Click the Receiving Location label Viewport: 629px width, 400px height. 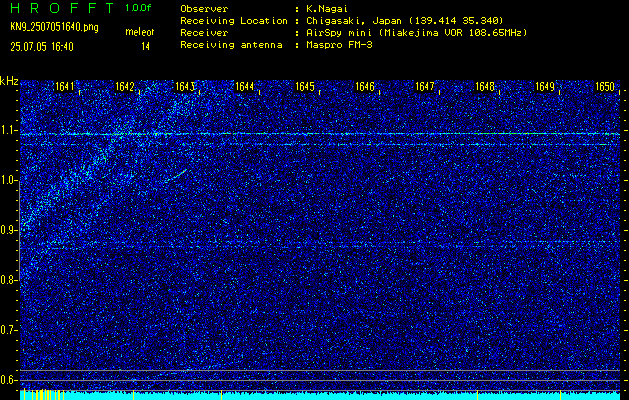tap(234, 21)
